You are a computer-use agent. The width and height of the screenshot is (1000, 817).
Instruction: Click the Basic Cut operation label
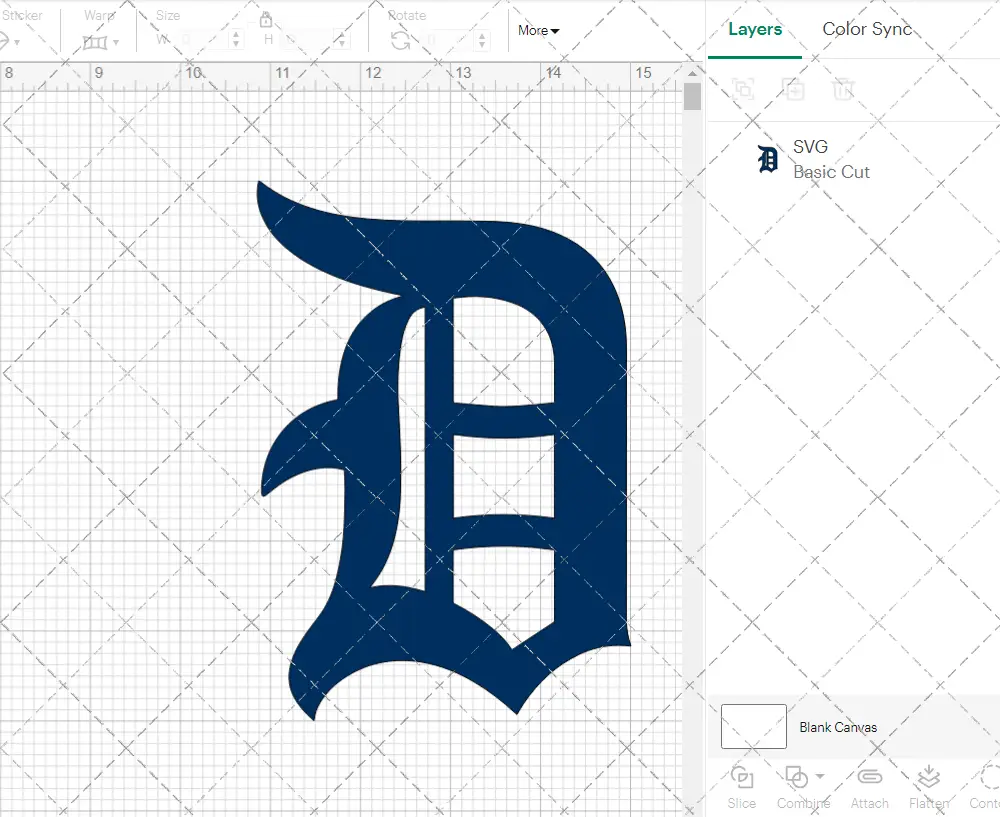pos(831,172)
